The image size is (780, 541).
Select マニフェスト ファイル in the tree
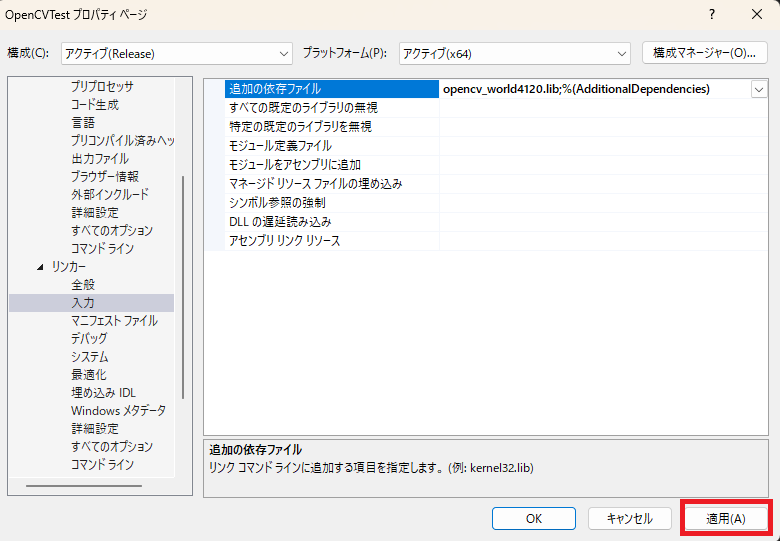114,321
